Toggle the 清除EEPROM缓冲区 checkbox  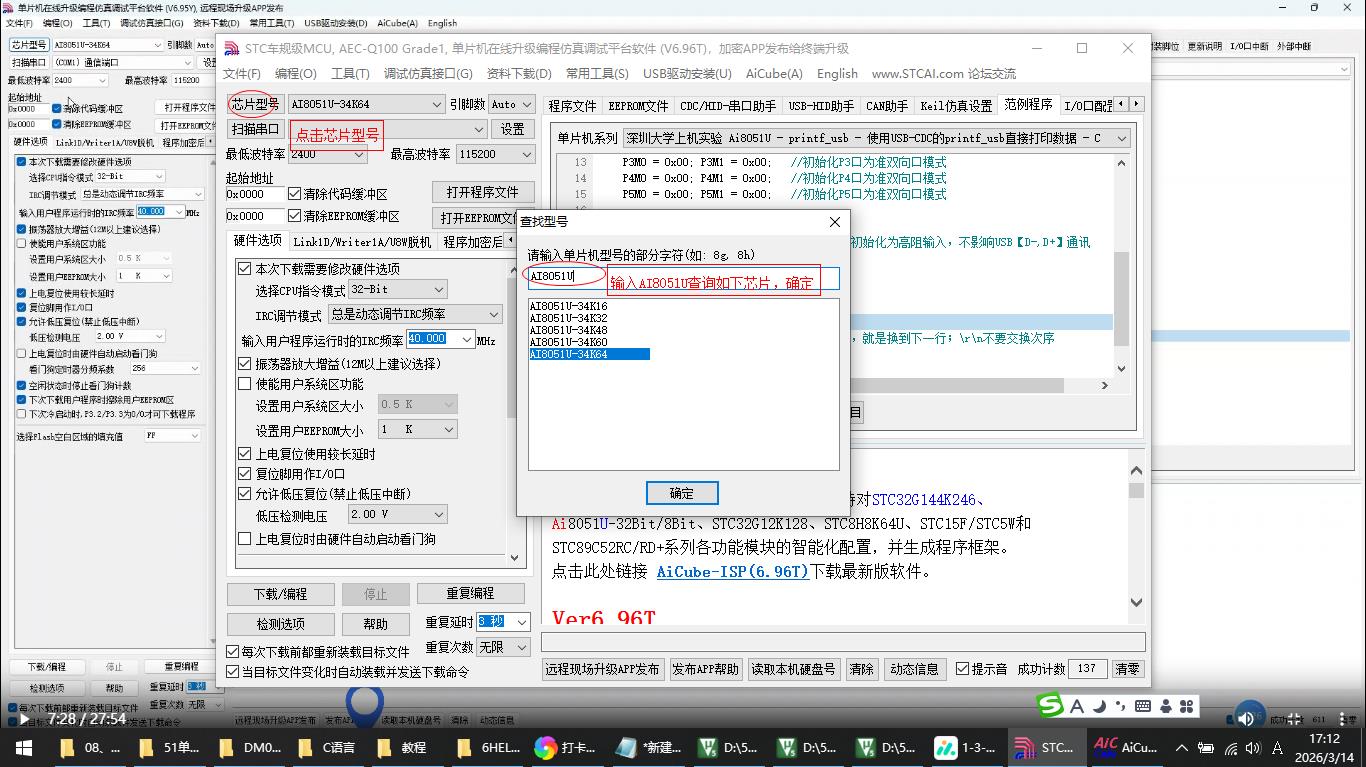click(294, 216)
